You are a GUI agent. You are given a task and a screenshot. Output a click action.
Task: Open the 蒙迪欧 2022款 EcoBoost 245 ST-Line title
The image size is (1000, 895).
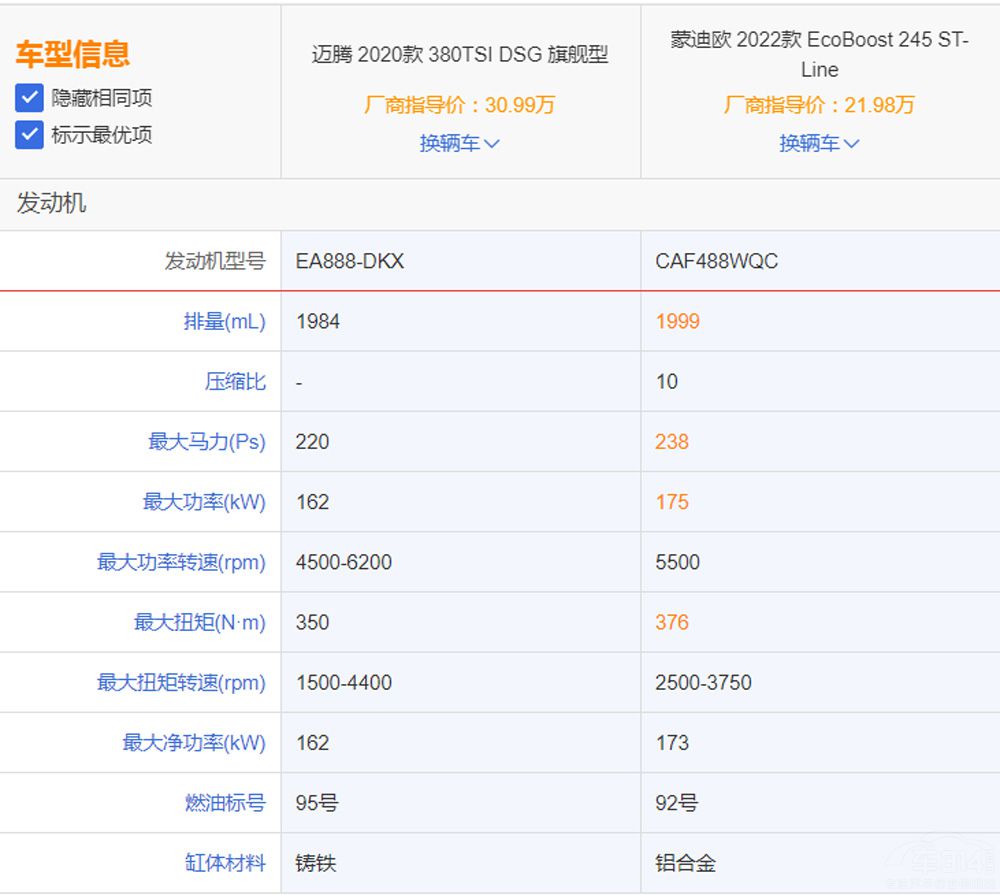819,55
